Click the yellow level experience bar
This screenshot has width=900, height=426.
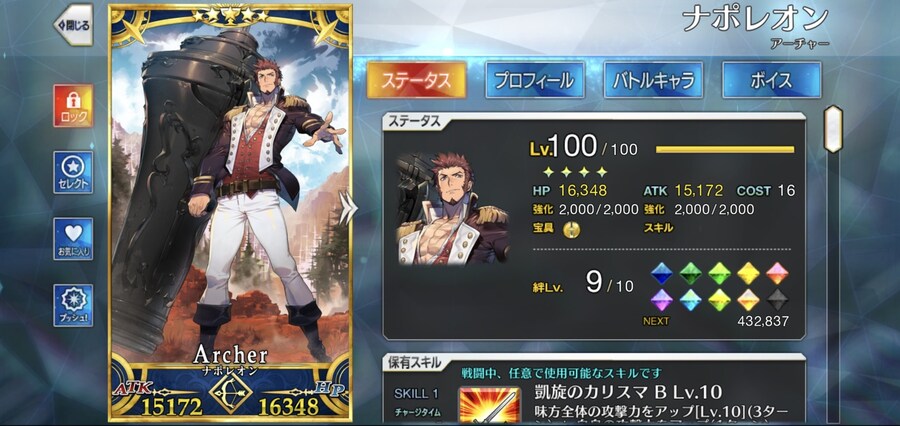pos(725,150)
